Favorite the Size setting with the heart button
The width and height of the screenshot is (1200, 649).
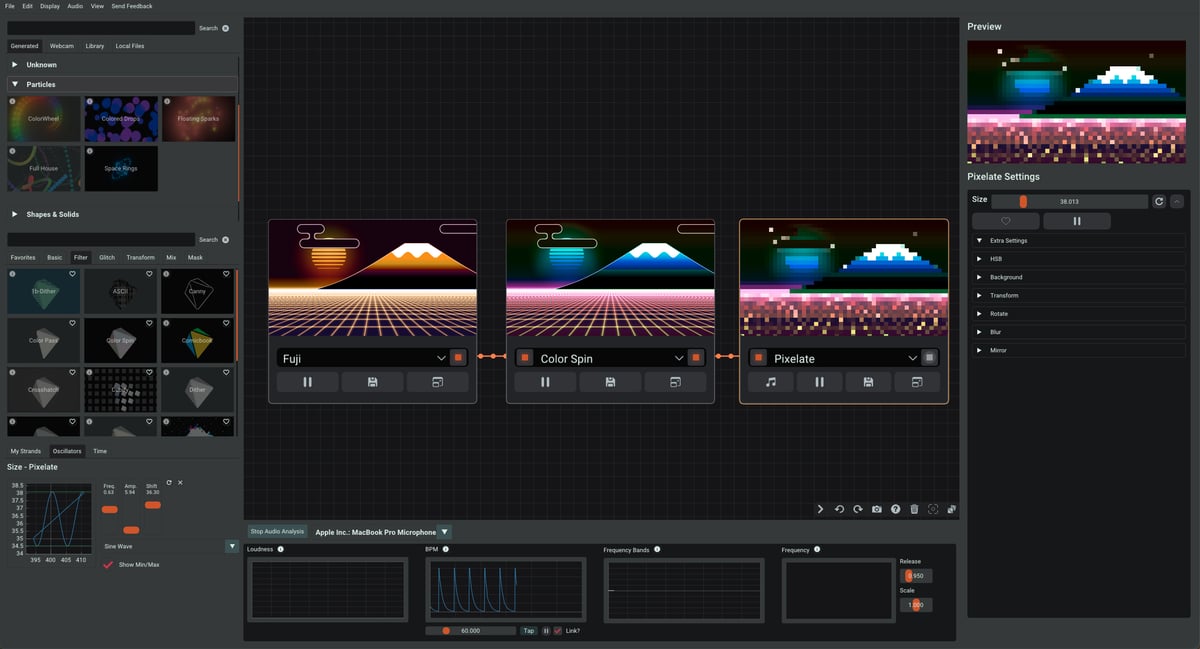pos(1005,221)
